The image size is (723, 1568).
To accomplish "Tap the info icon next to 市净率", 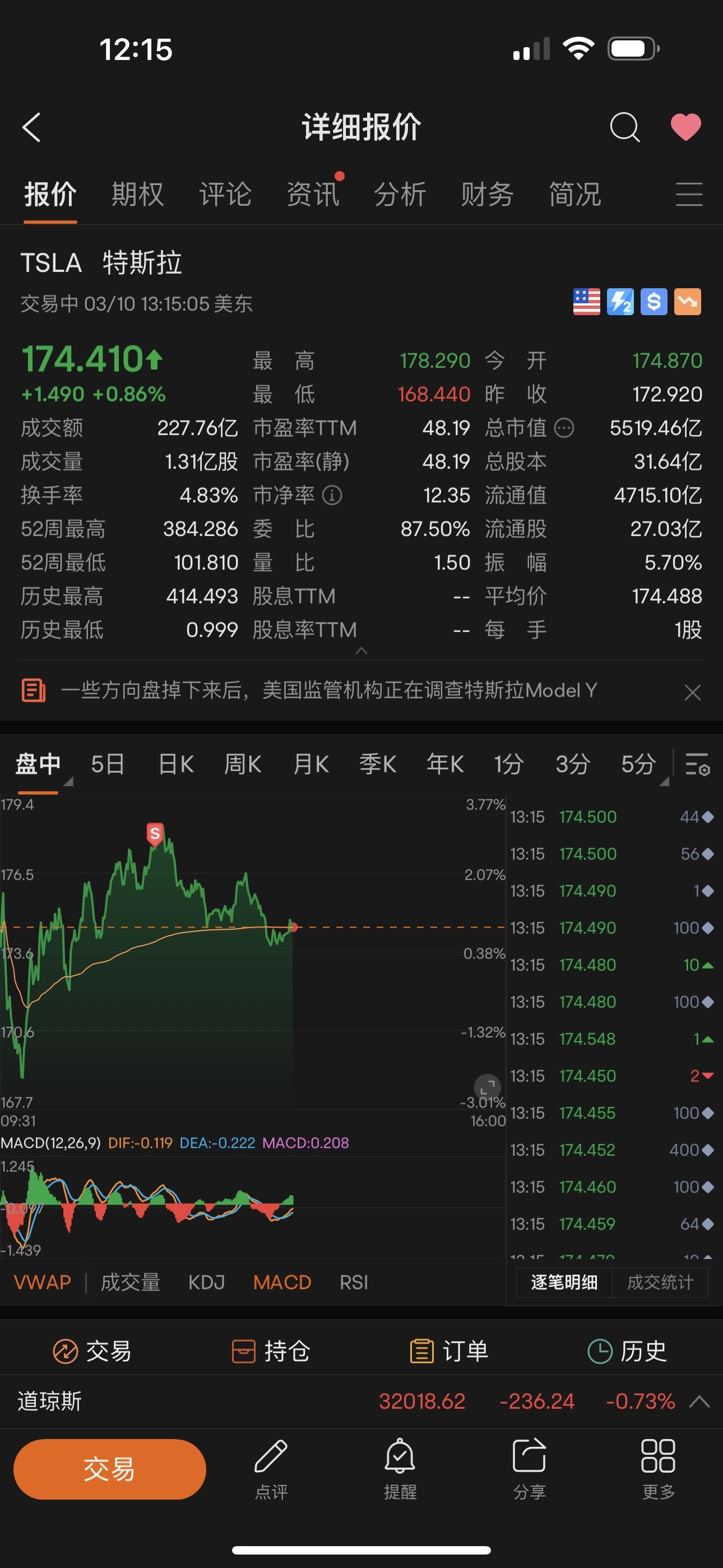I will click(x=332, y=495).
